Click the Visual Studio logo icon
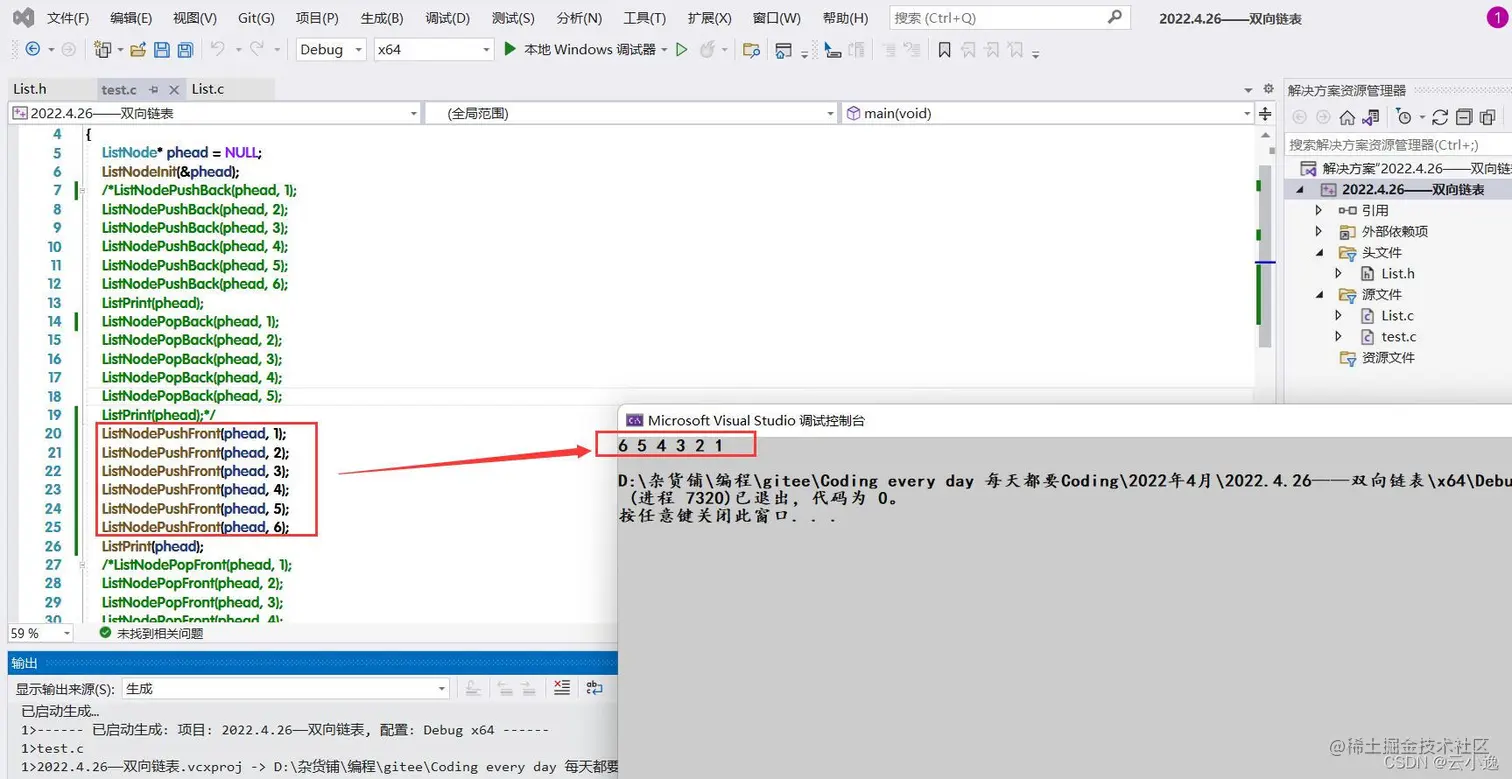 [x=23, y=18]
